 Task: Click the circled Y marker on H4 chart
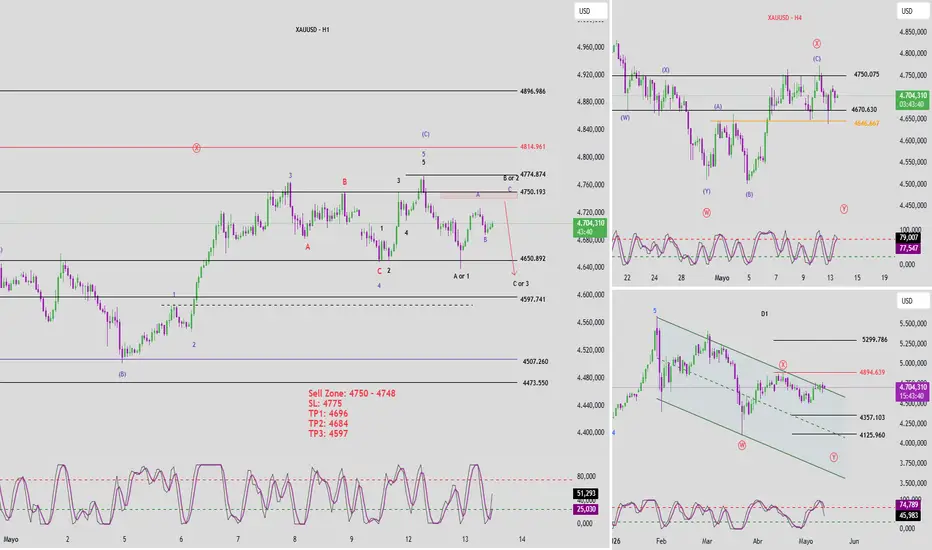pyautogui.click(x=844, y=209)
